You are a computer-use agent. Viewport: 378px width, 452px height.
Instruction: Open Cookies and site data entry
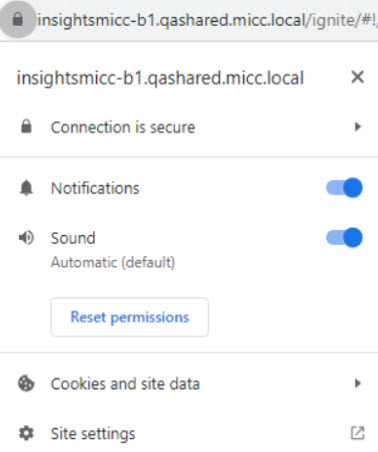[189, 384]
